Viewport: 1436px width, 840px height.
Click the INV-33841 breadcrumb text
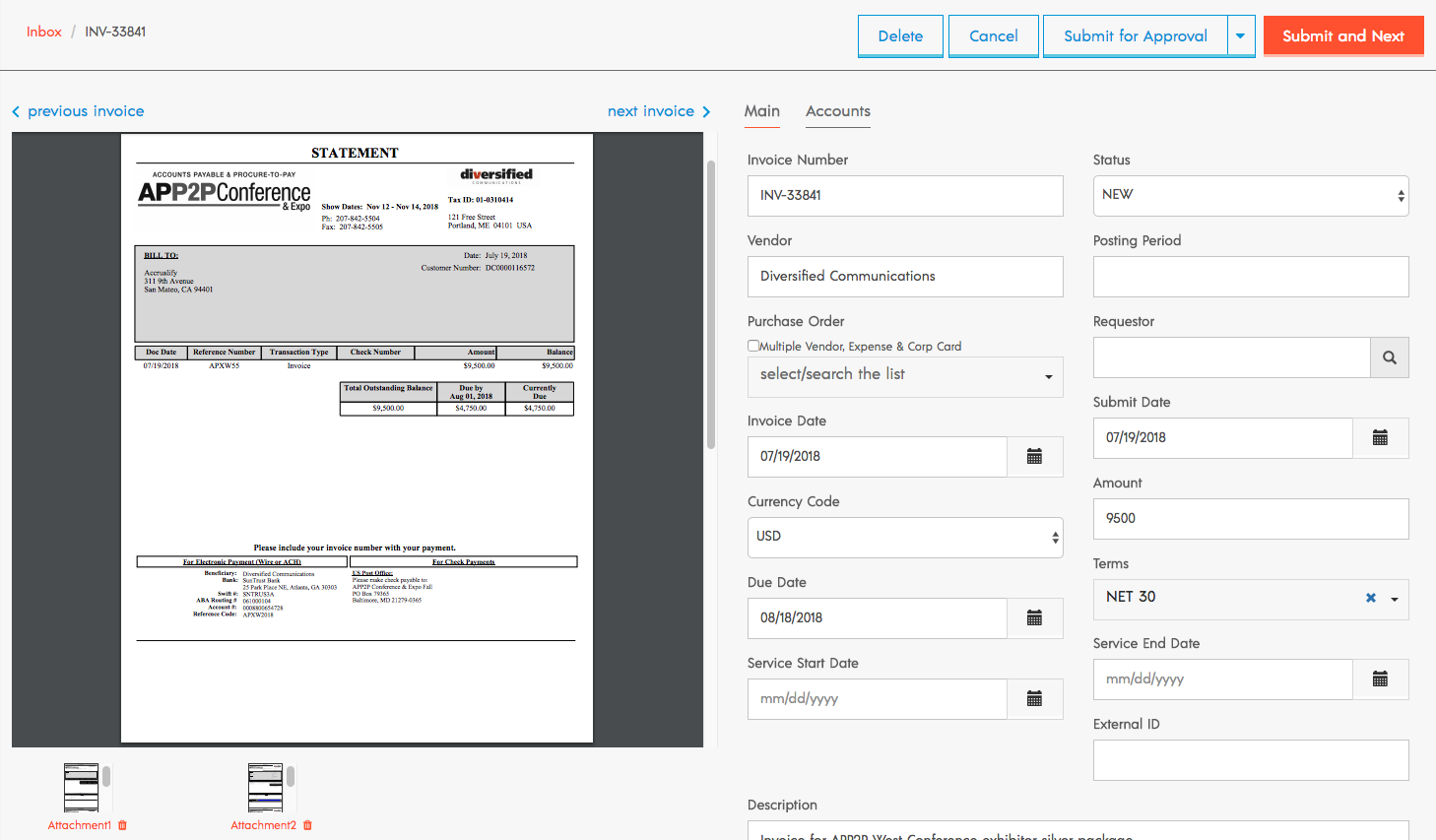point(115,32)
